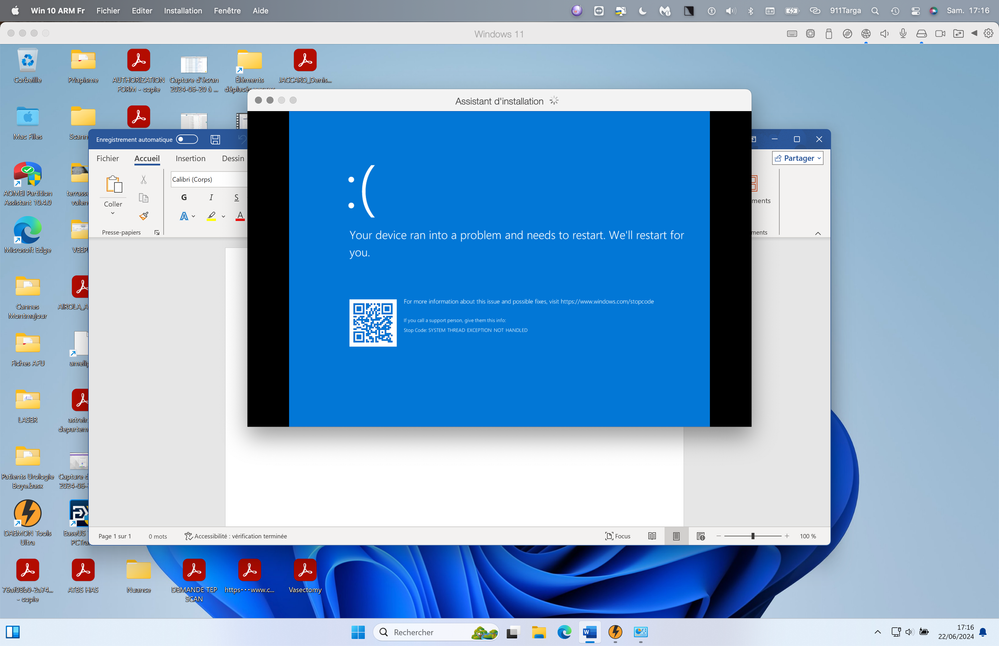Select the DEMANDE TEP SCAN PDF icon
This screenshot has width=999, height=646.
pos(194,580)
